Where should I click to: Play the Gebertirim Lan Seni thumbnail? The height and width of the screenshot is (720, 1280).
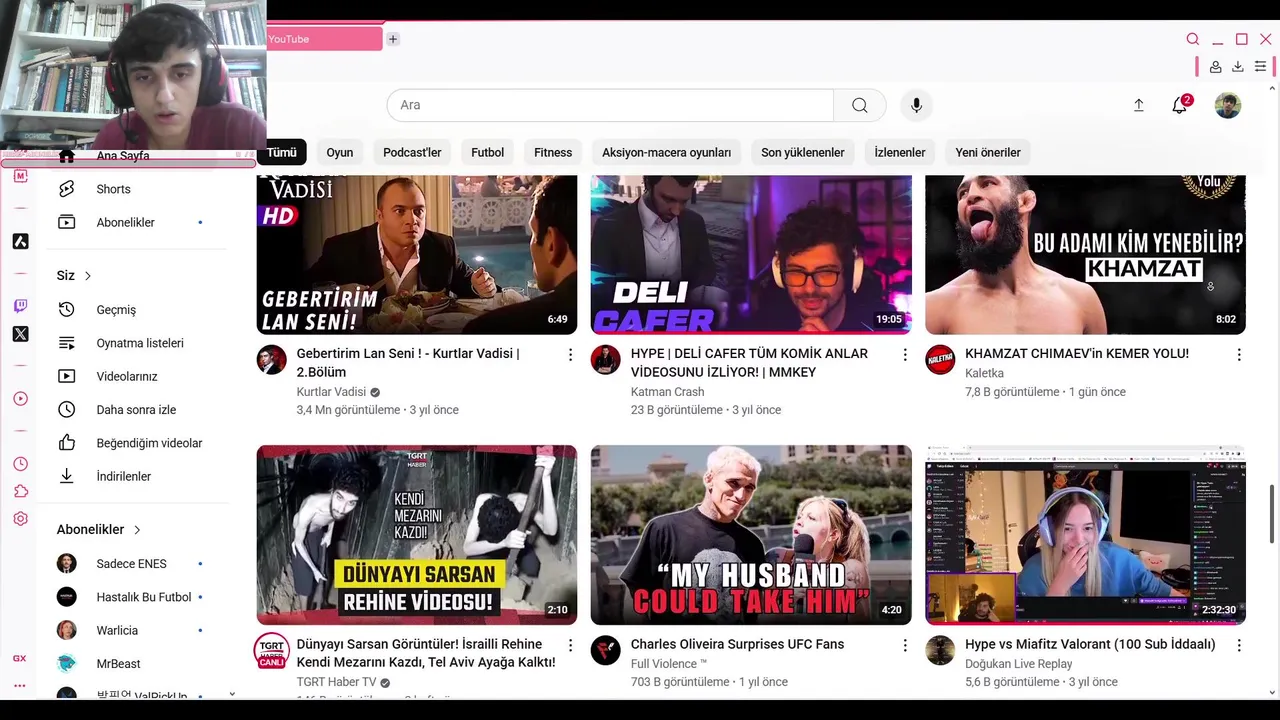(x=417, y=255)
